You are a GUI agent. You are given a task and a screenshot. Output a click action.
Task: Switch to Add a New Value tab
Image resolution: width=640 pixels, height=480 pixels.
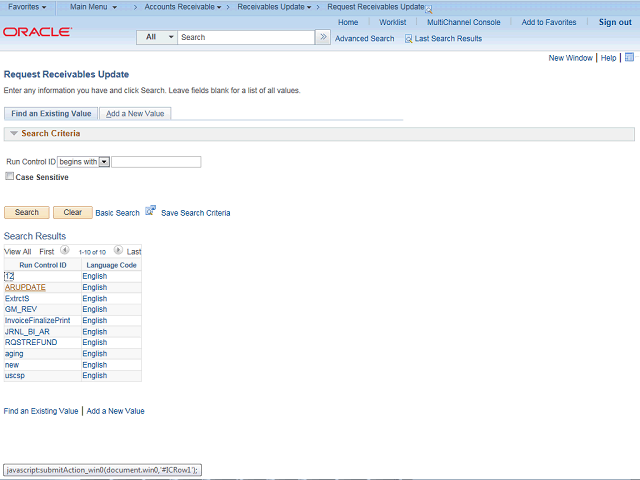pos(135,113)
